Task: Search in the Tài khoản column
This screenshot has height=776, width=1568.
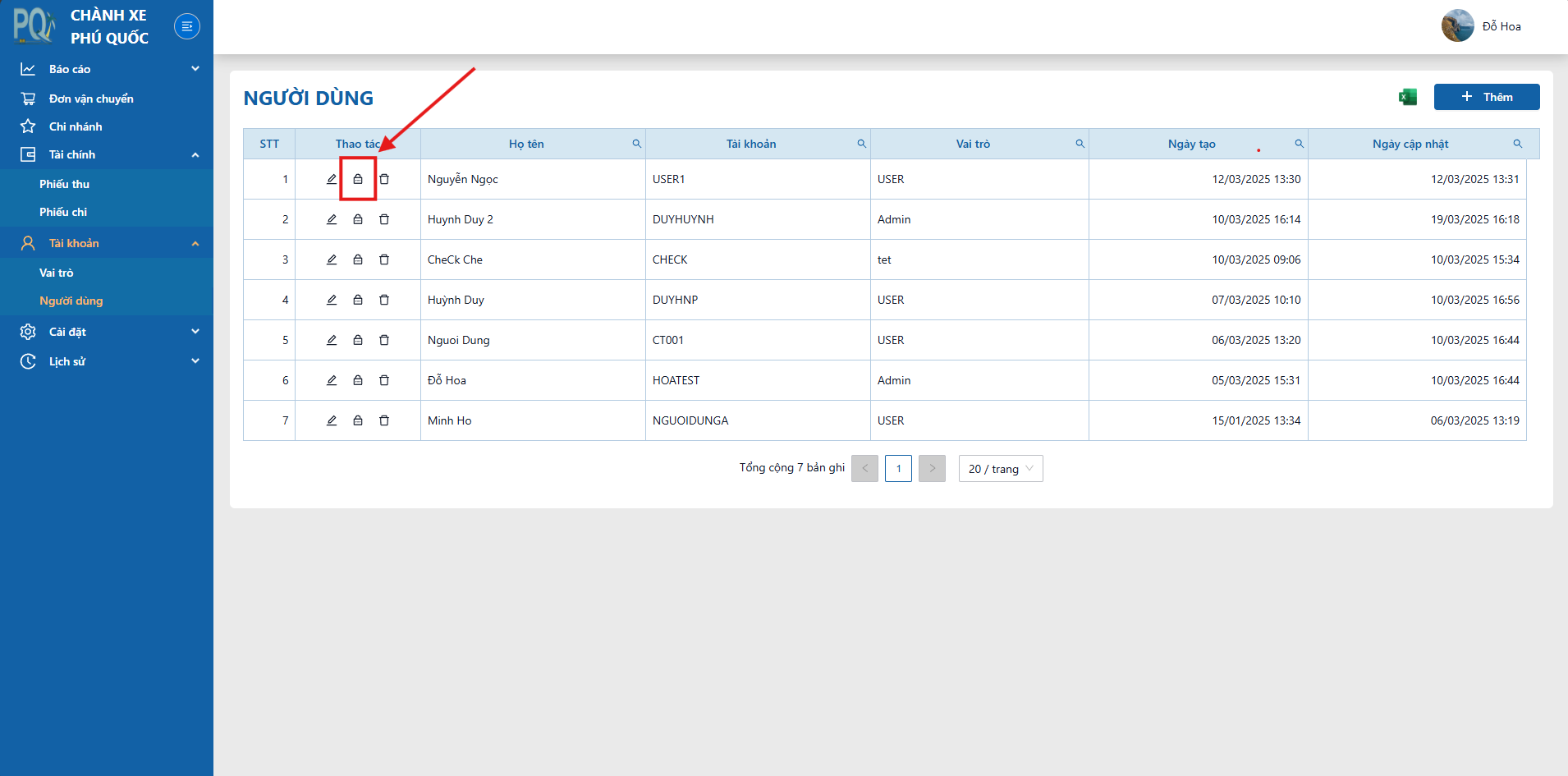Action: pos(861,144)
